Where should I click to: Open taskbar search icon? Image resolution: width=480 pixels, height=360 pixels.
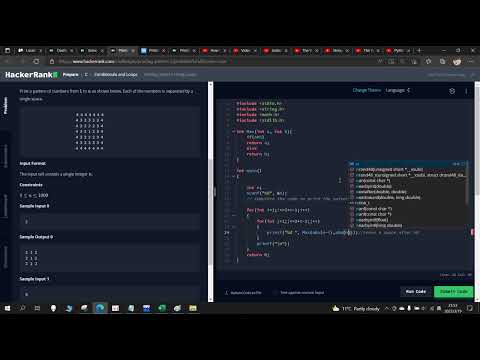point(22,308)
